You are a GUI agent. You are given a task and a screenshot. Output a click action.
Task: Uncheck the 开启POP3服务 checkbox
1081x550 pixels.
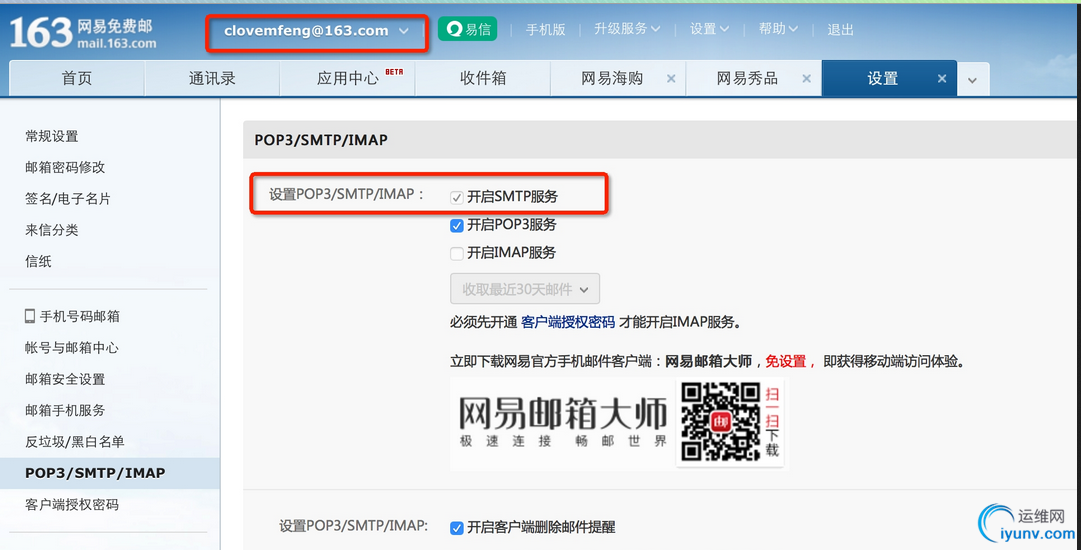point(456,225)
